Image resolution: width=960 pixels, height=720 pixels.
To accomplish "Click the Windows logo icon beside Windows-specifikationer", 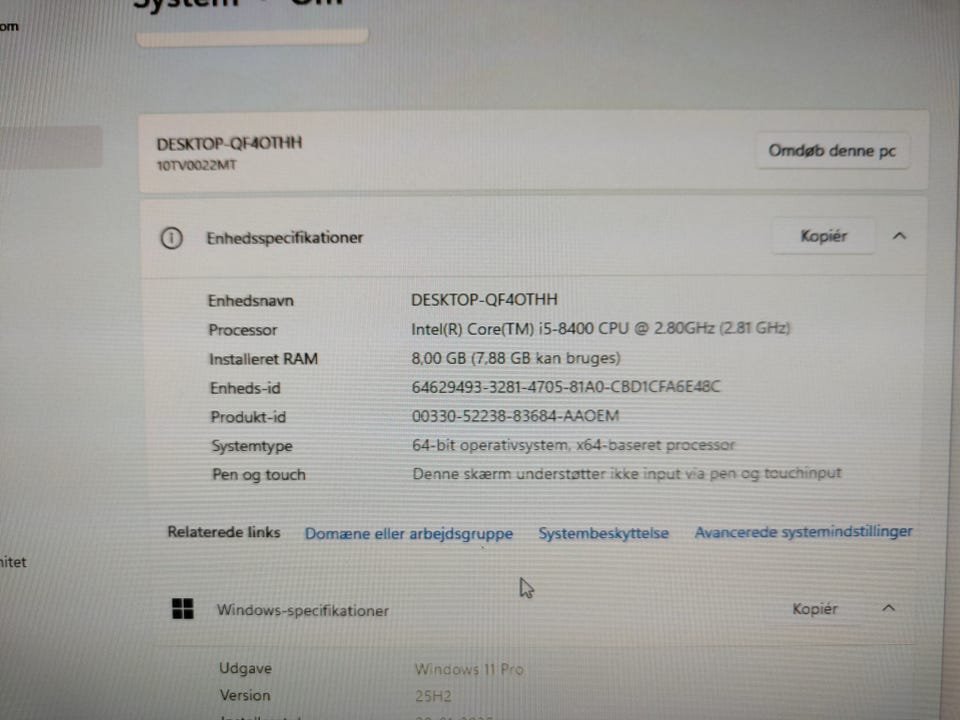I will click(x=182, y=609).
